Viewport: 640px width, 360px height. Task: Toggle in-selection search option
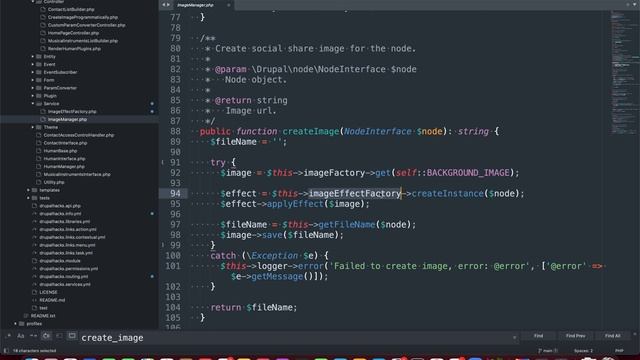(59, 336)
